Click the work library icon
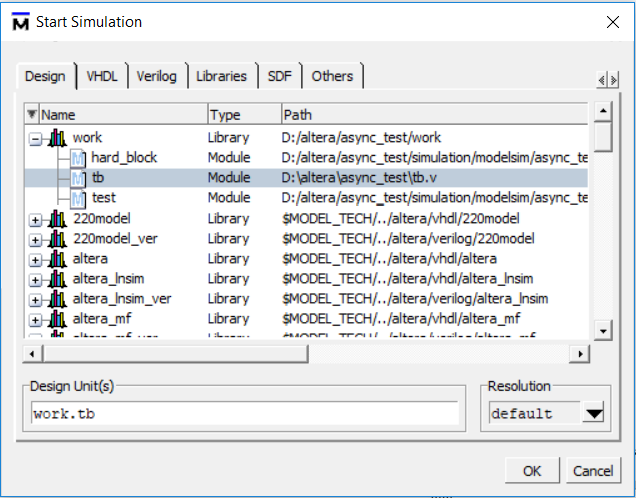This screenshot has width=636, height=500. [x=57, y=138]
